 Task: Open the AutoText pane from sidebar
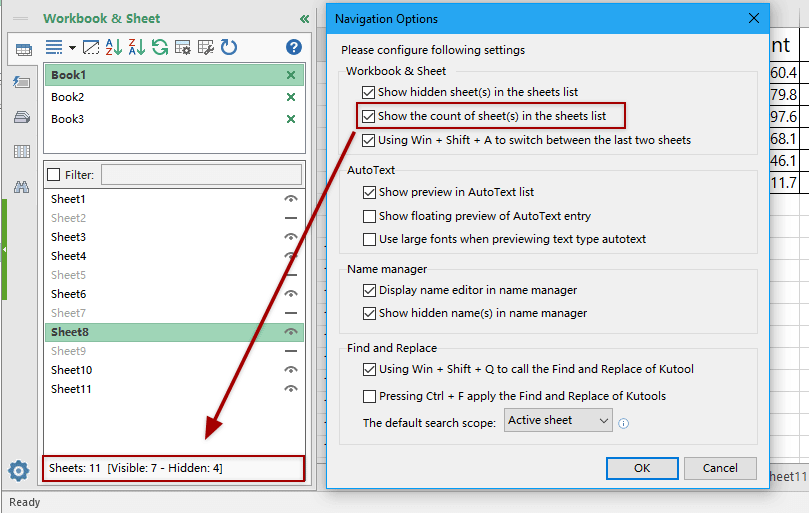22,82
